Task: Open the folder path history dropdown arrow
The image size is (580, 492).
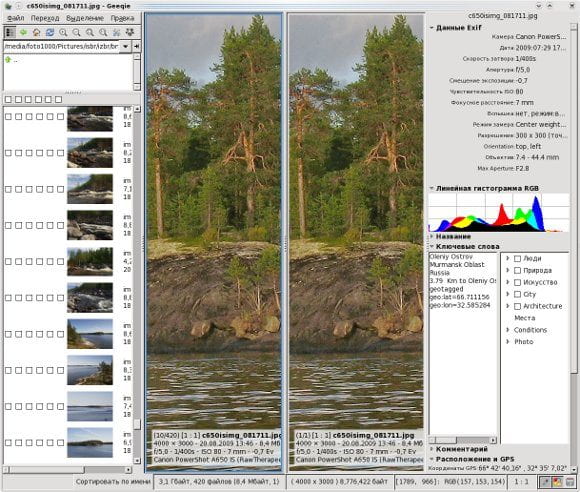Action: pyautogui.click(x=126, y=46)
